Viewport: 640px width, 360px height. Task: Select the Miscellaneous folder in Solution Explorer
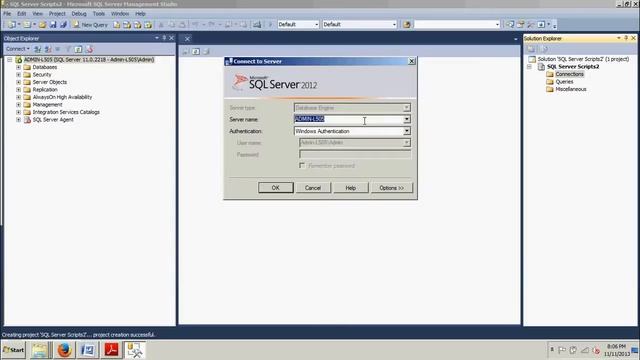[x=571, y=89]
